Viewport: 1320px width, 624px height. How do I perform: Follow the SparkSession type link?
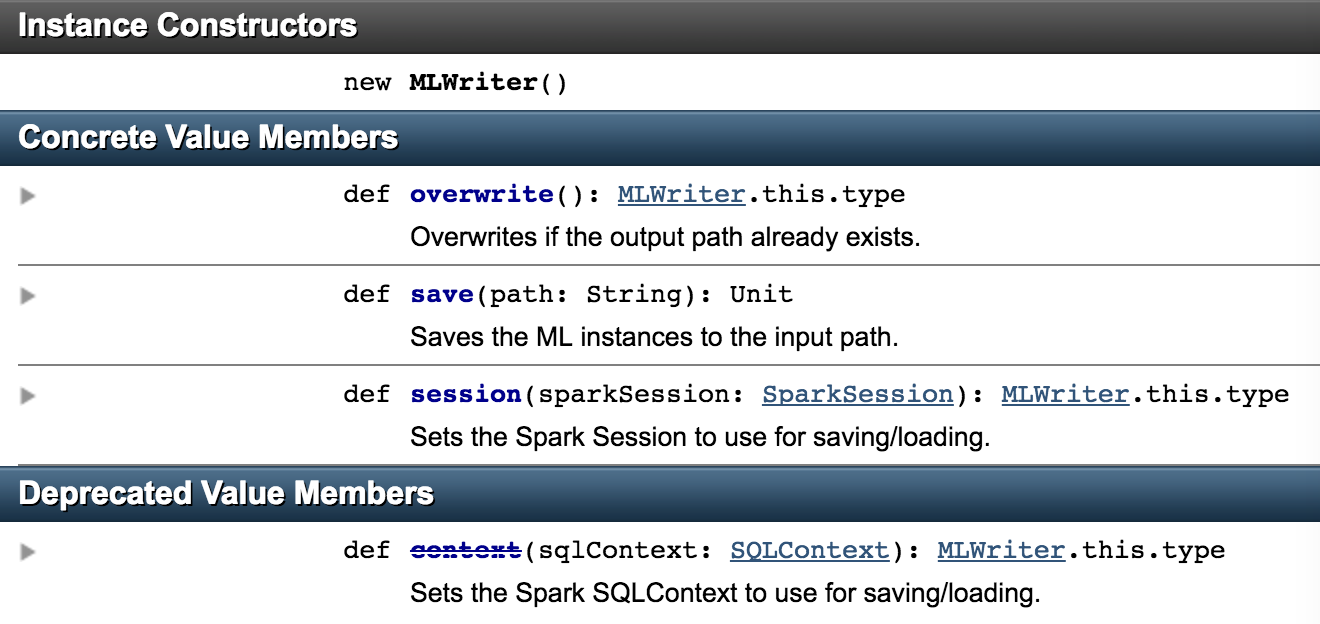click(x=857, y=394)
